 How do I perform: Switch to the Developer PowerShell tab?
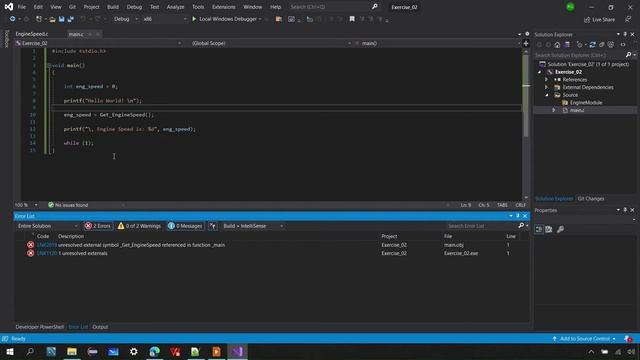point(40,327)
